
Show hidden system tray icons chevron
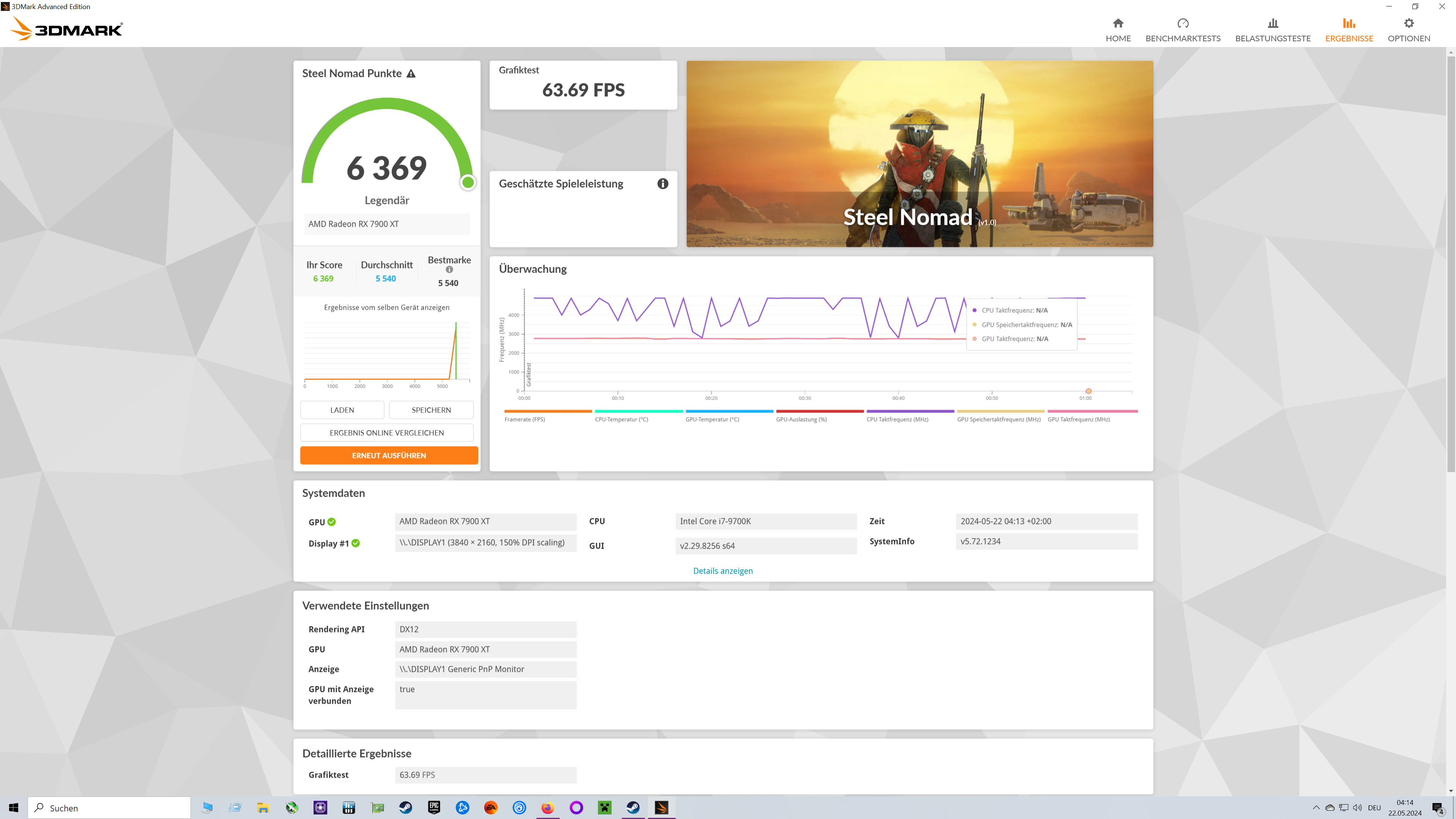pos(1316,808)
